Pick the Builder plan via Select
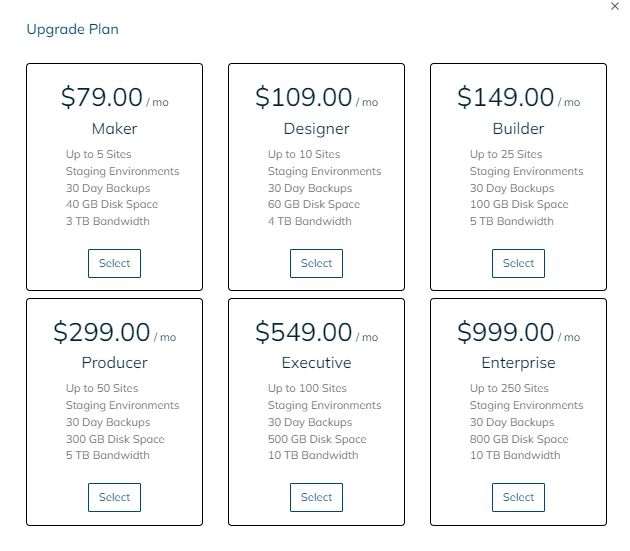 (x=518, y=263)
